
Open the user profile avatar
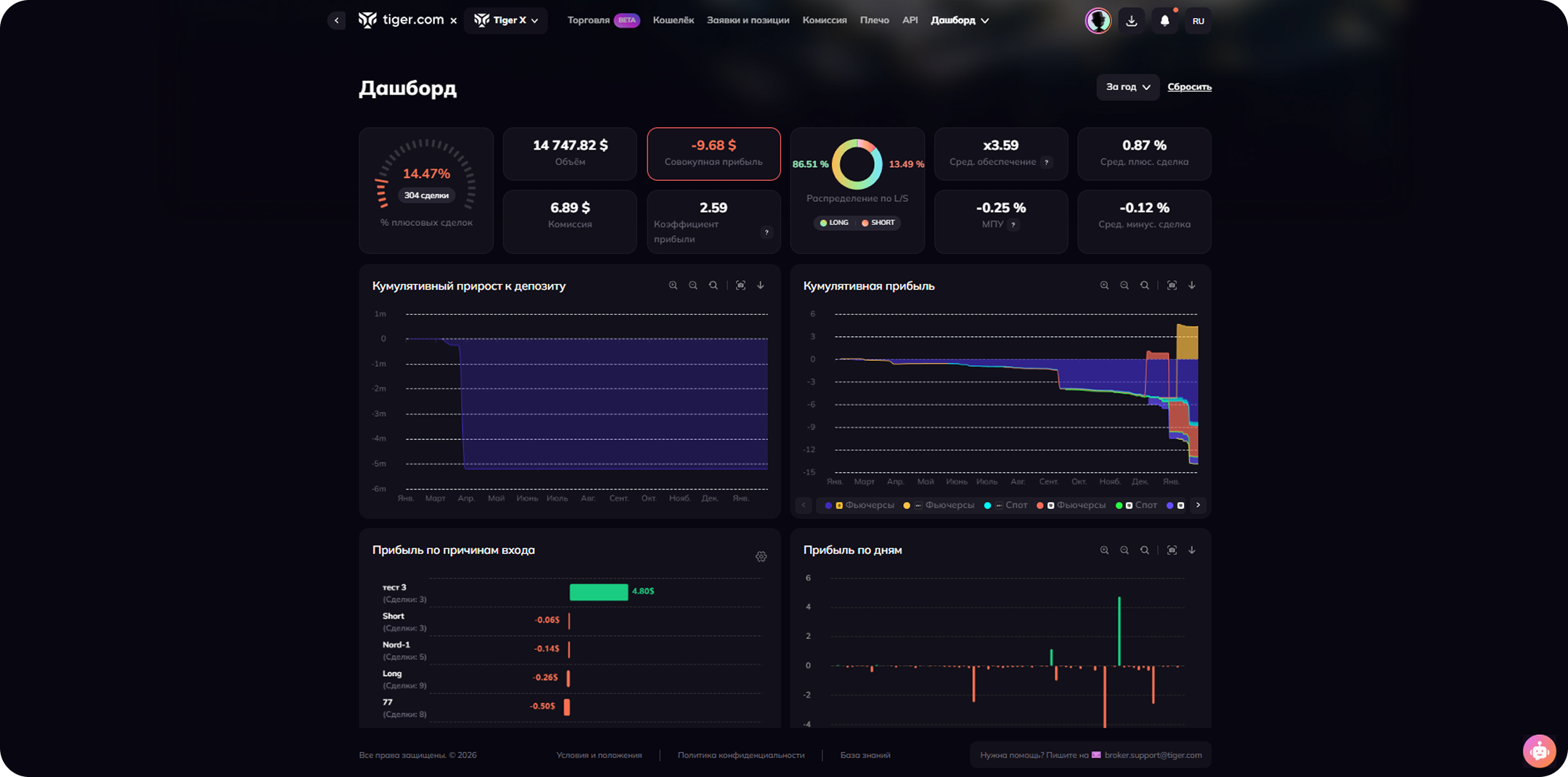coord(1098,21)
